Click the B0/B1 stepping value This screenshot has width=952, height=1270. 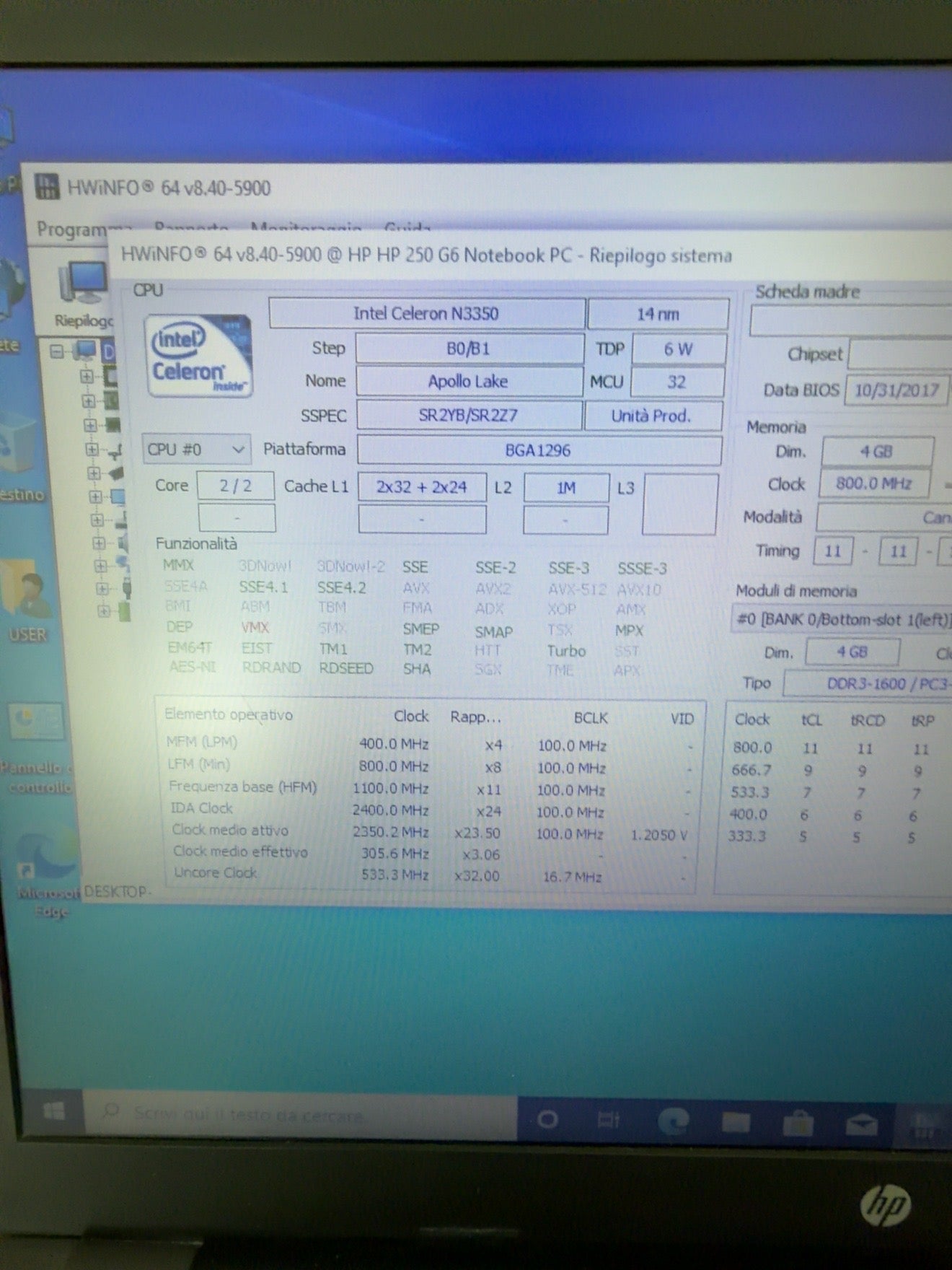(469, 349)
